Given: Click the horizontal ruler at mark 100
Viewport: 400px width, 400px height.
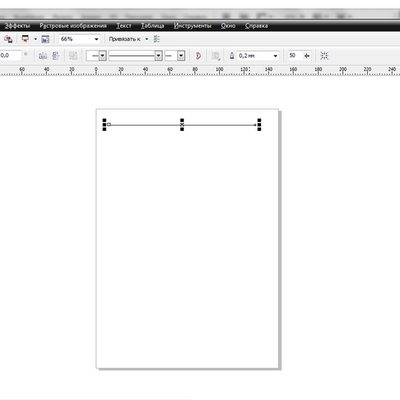Looking at the screenshot, I should (x=219, y=71).
